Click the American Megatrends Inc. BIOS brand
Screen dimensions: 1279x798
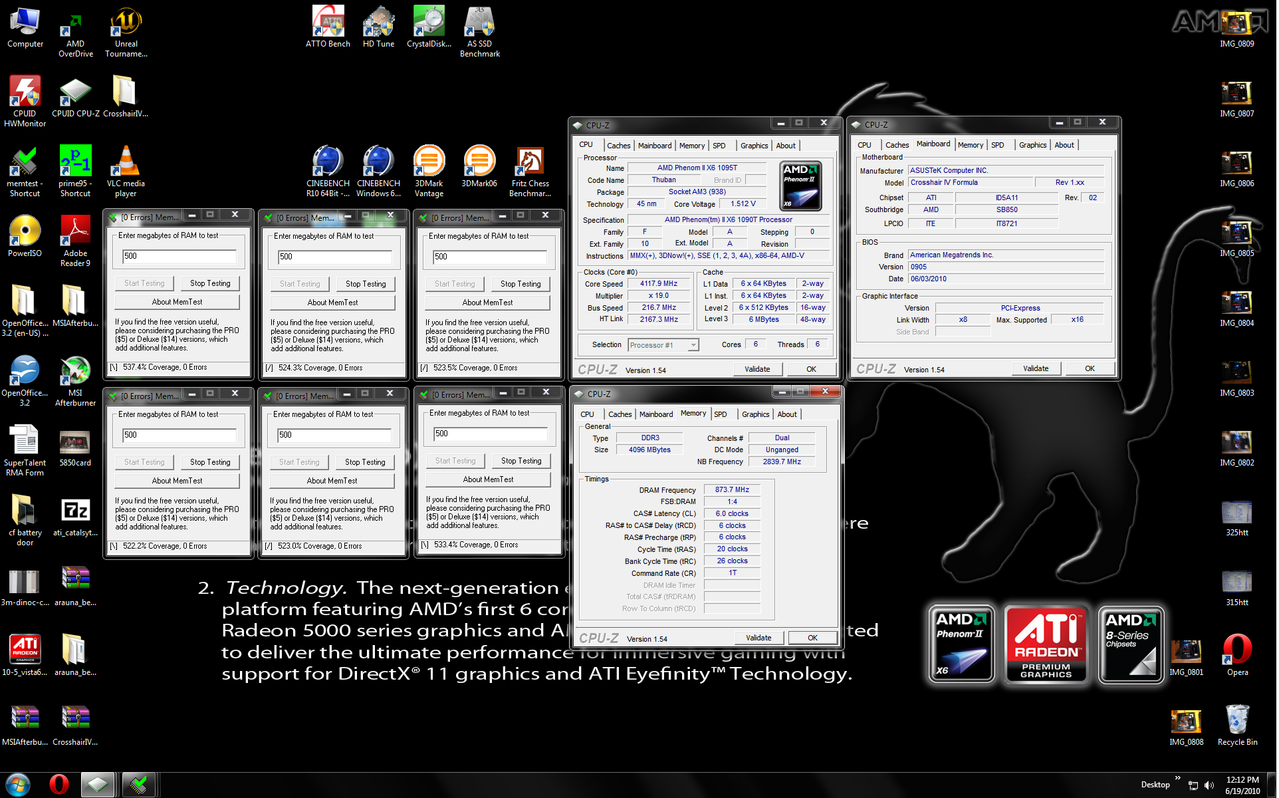point(952,255)
